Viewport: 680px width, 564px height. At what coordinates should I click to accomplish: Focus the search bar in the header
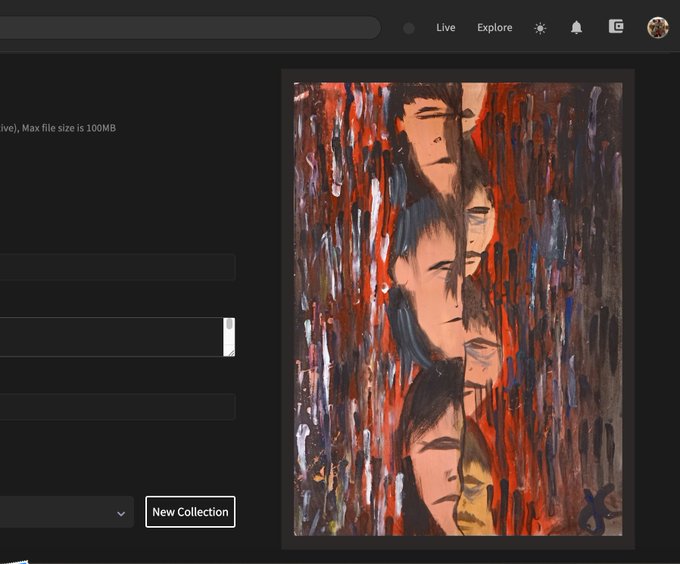[190, 28]
